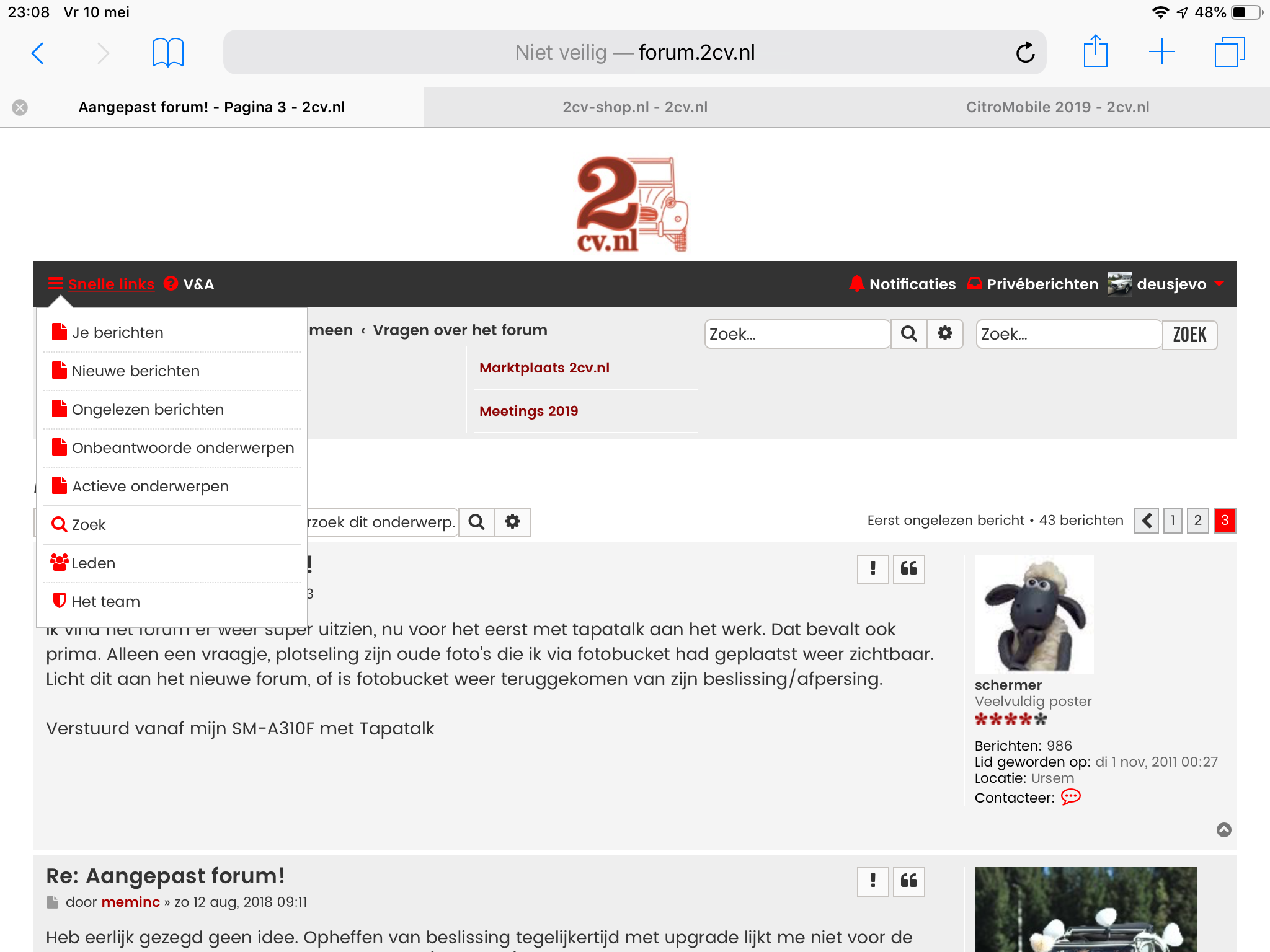This screenshot has height=952, width=1270.
Task: Click the 2cv.nl site logo
Action: (633, 205)
